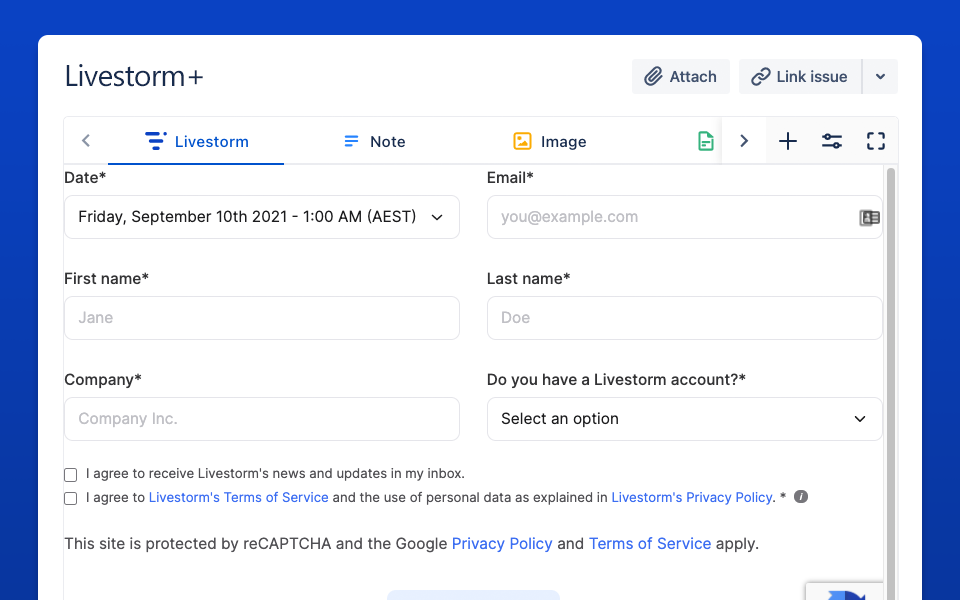Viewport: 960px width, 600px height.
Task: Focus the Last name field
Action: tap(684, 318)
